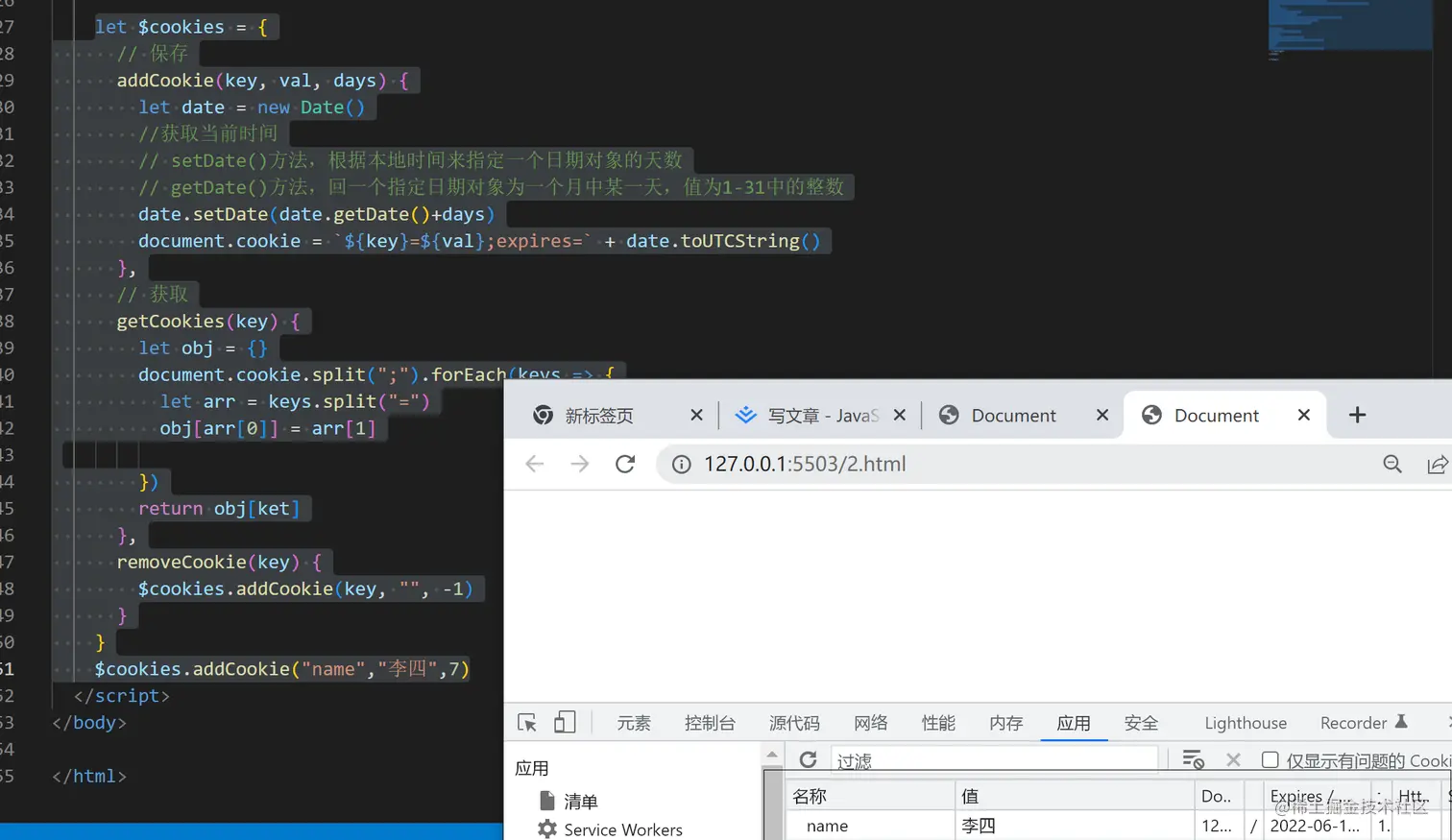
Task: Open the zoom magnifier in the browser toolbar
Action: [1392, 464]
